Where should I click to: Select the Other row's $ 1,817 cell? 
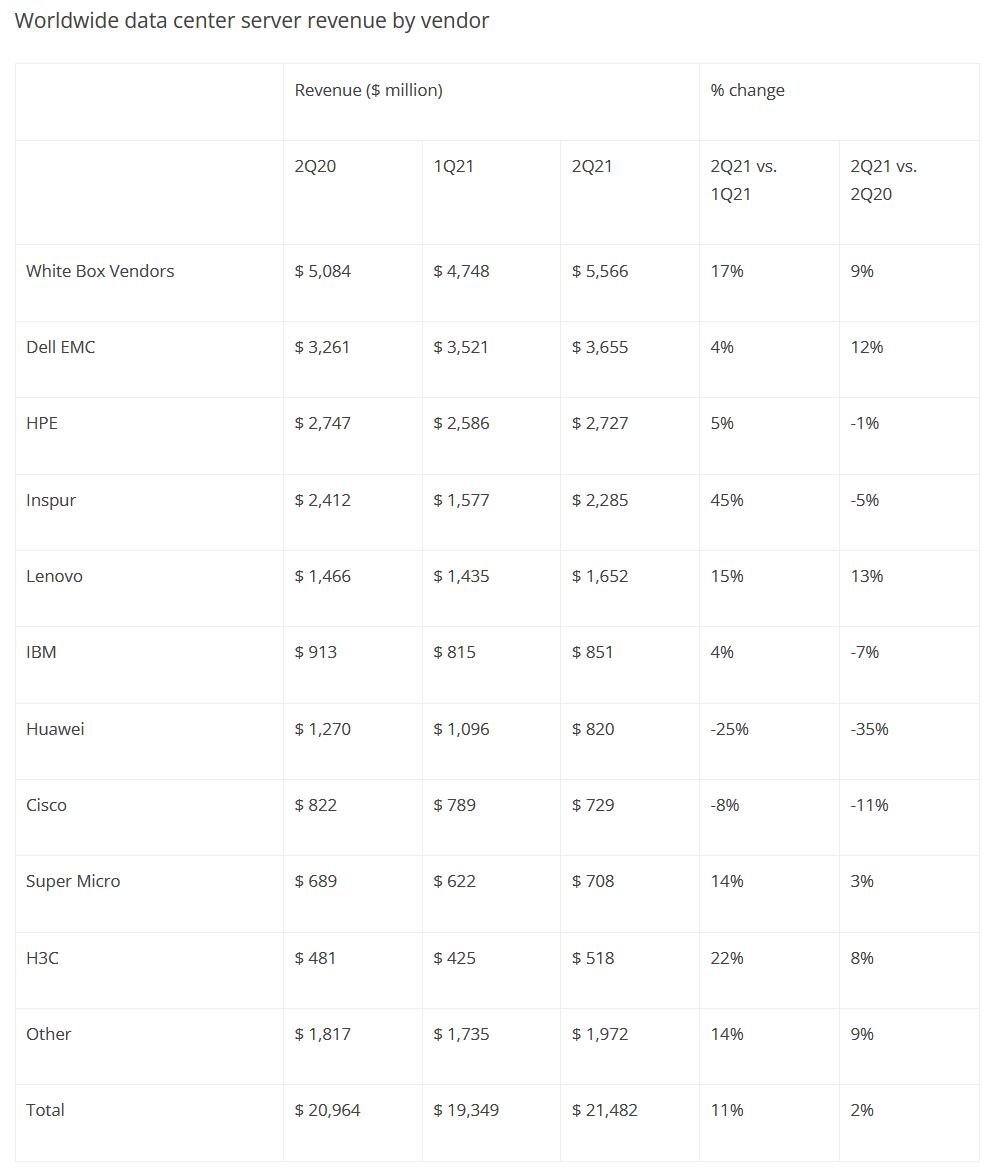coord(322,1034)
